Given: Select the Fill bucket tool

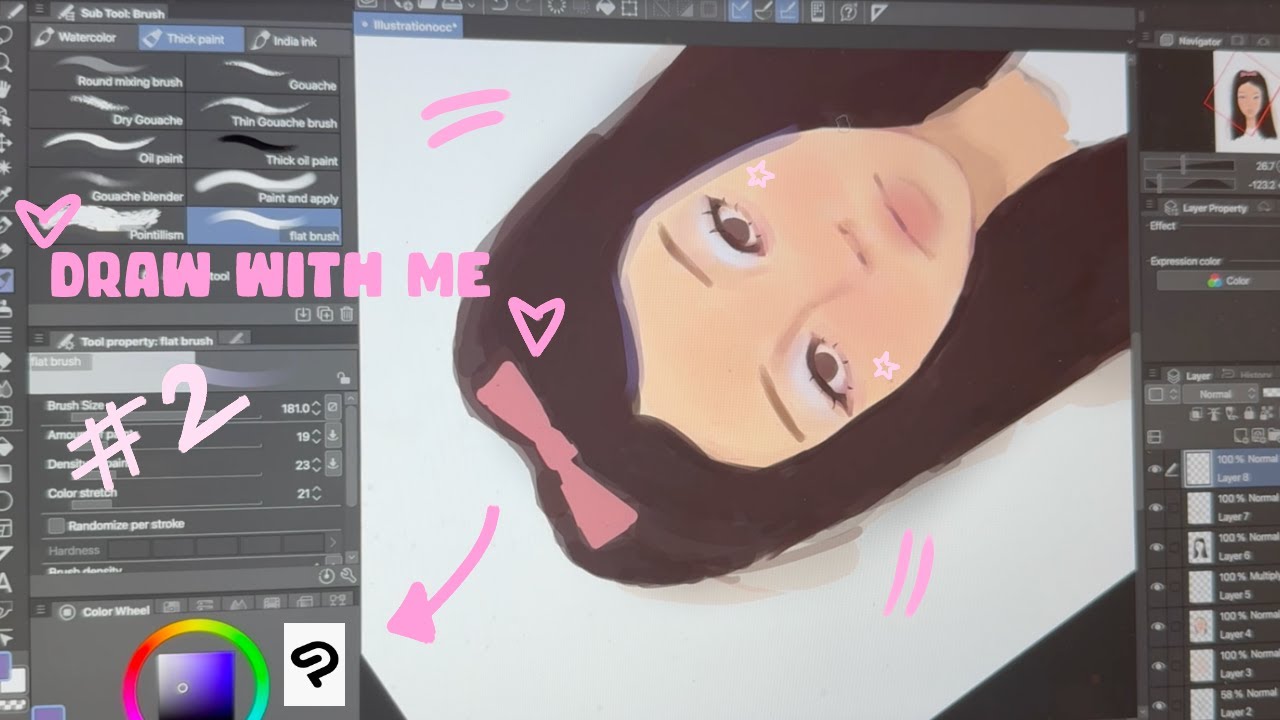Looking at the screenshot, I should [5, 446].
